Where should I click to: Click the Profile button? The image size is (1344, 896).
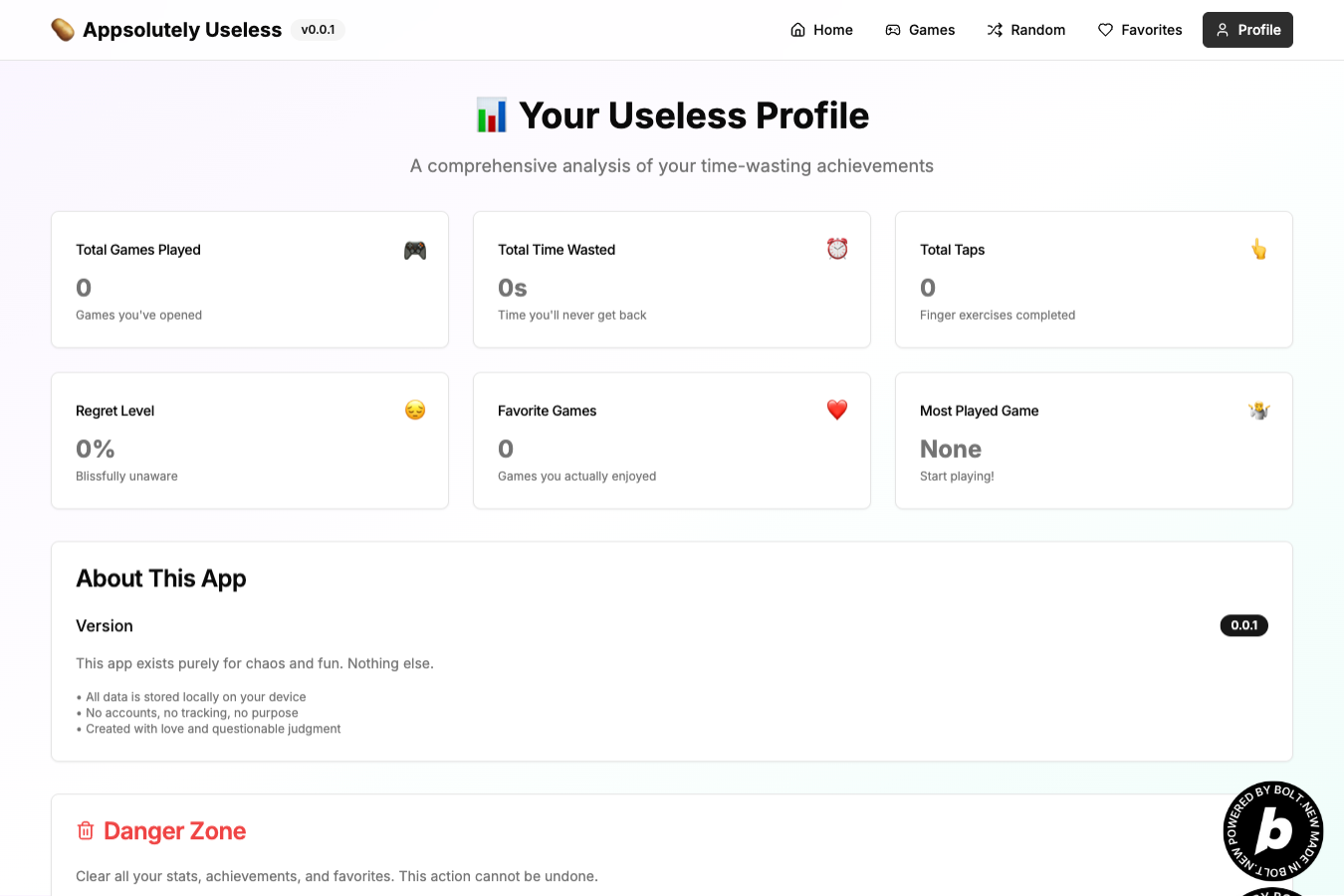click(x=1247, y=30)
